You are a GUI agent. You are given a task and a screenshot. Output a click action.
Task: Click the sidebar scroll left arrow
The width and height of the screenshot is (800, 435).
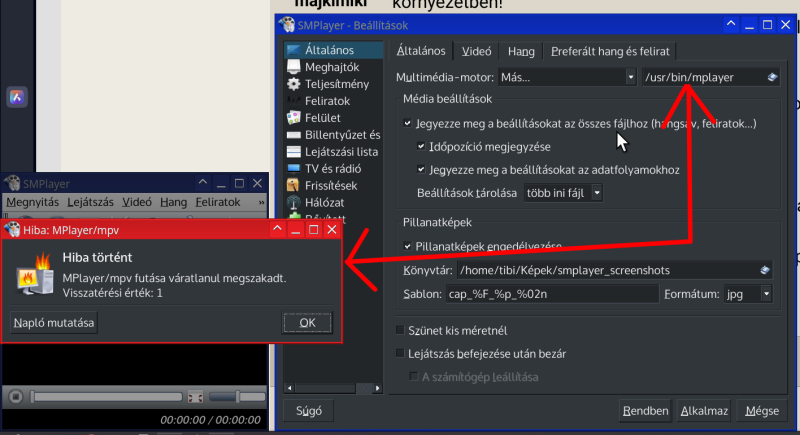pyautogui.click(x=289, y=389)
